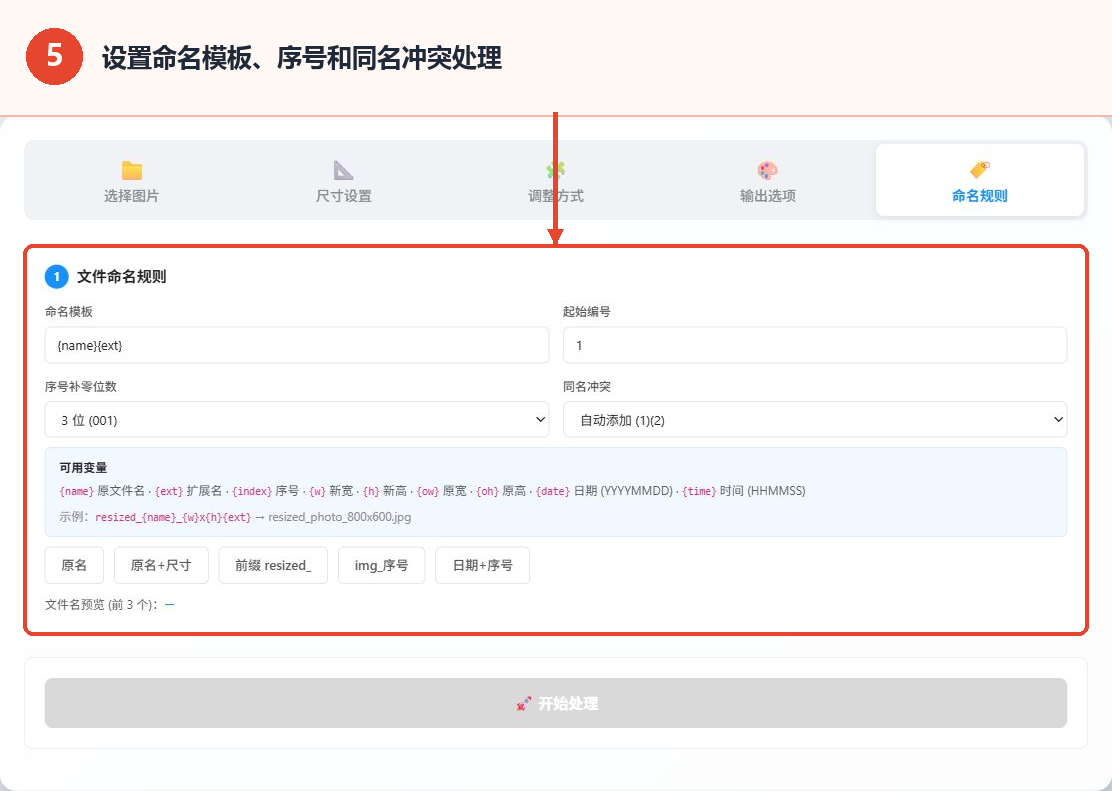Click the 命名模板 label

(69, 311)
